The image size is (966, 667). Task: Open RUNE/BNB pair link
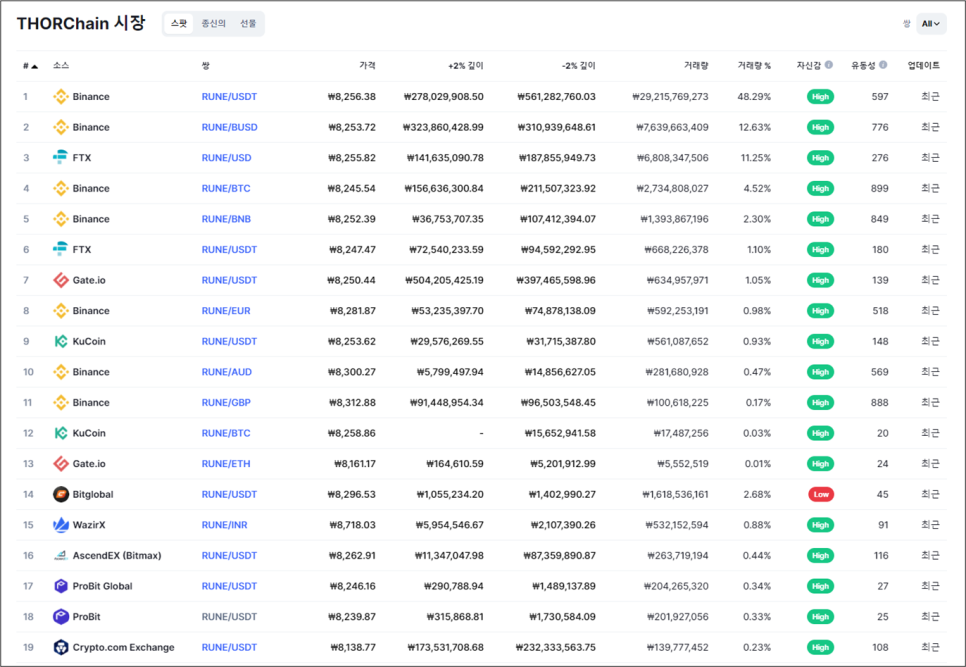226,219
